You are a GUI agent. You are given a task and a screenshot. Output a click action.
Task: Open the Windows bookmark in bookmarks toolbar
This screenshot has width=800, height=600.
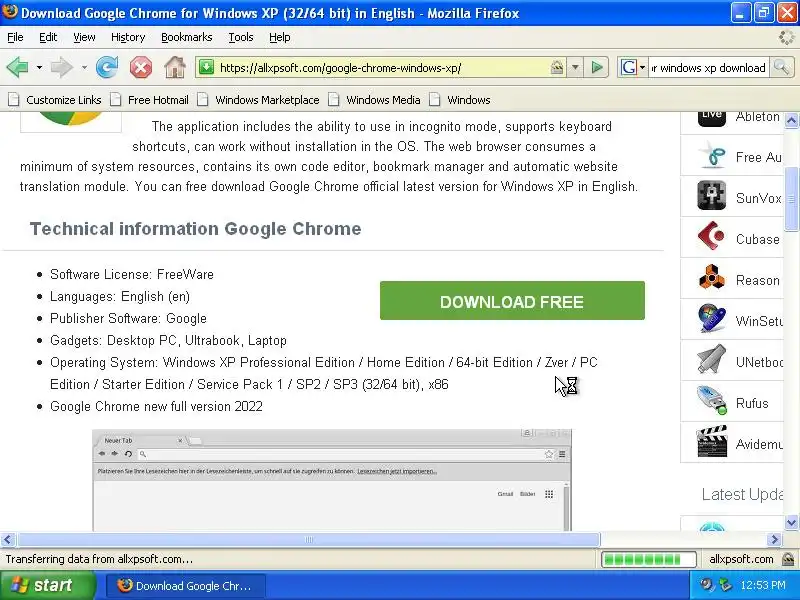460,100
